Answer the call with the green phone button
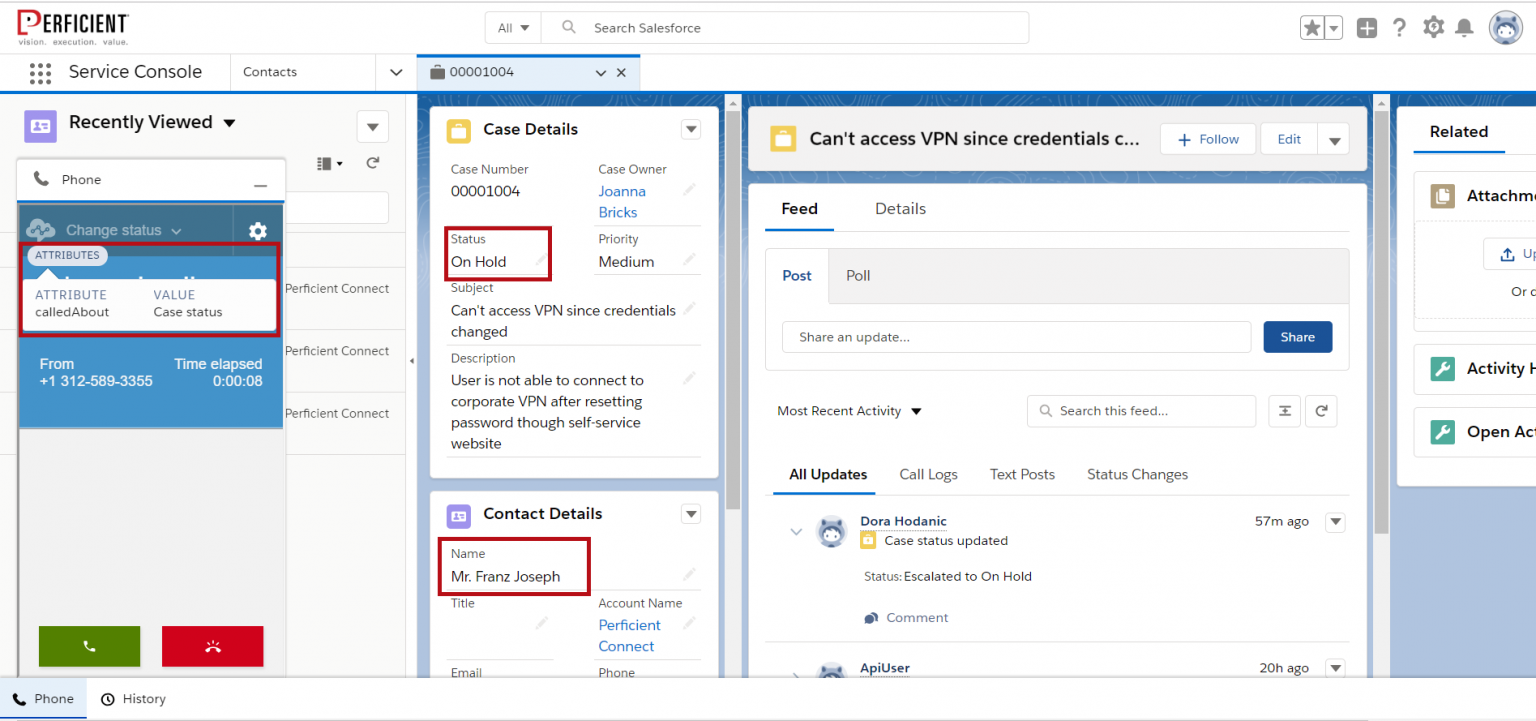Viewport: 1536px width, 721px height. point(89,646)
